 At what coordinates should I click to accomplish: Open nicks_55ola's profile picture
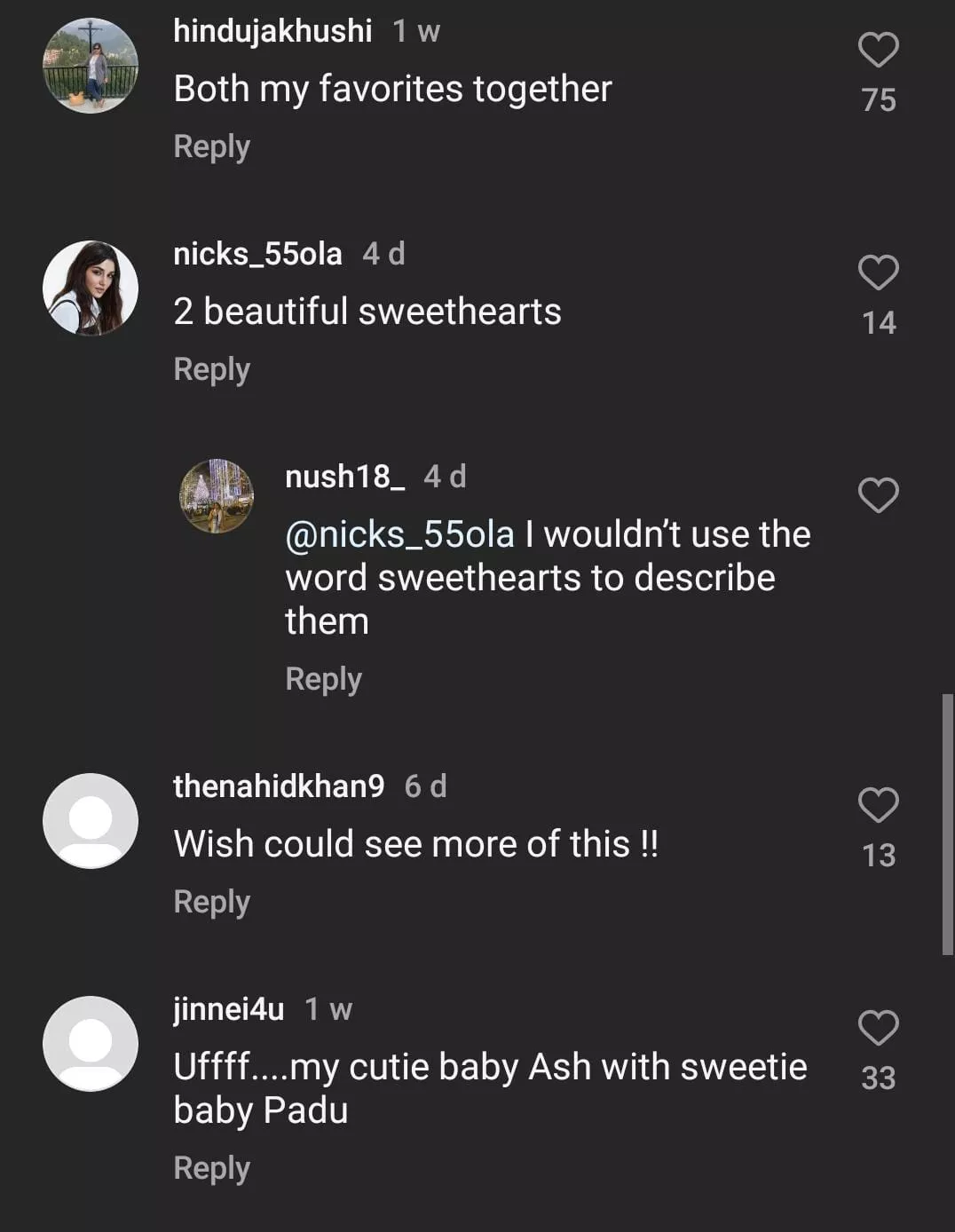tap(91, 288)
